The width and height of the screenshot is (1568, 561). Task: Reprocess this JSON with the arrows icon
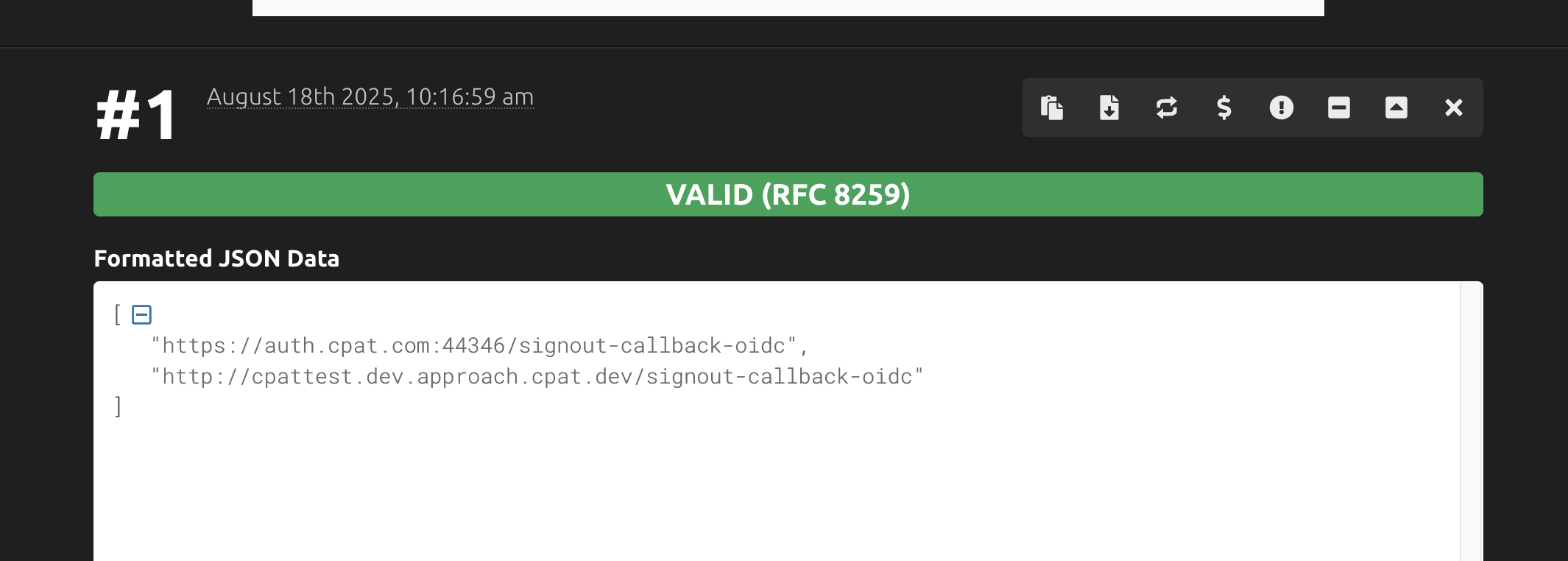point(1167,107)
